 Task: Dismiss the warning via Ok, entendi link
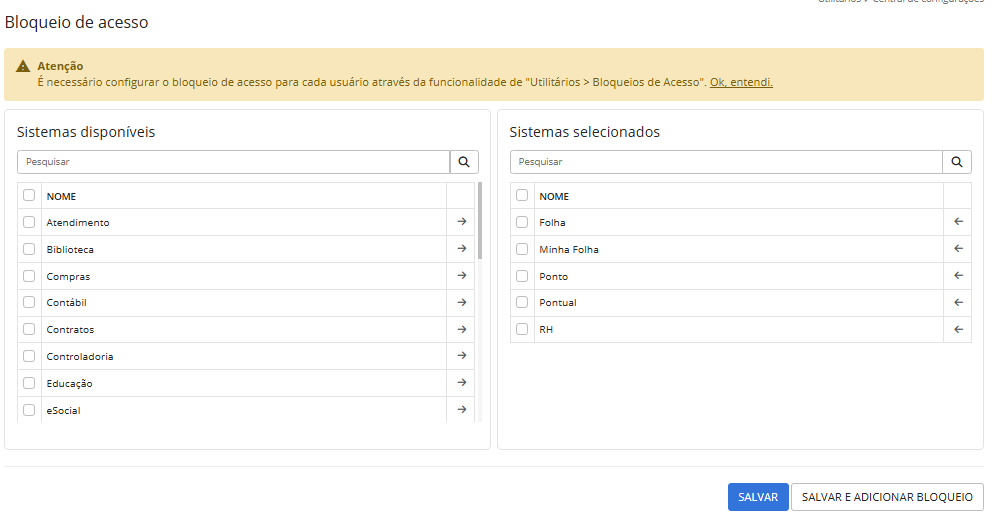[741, 82]
